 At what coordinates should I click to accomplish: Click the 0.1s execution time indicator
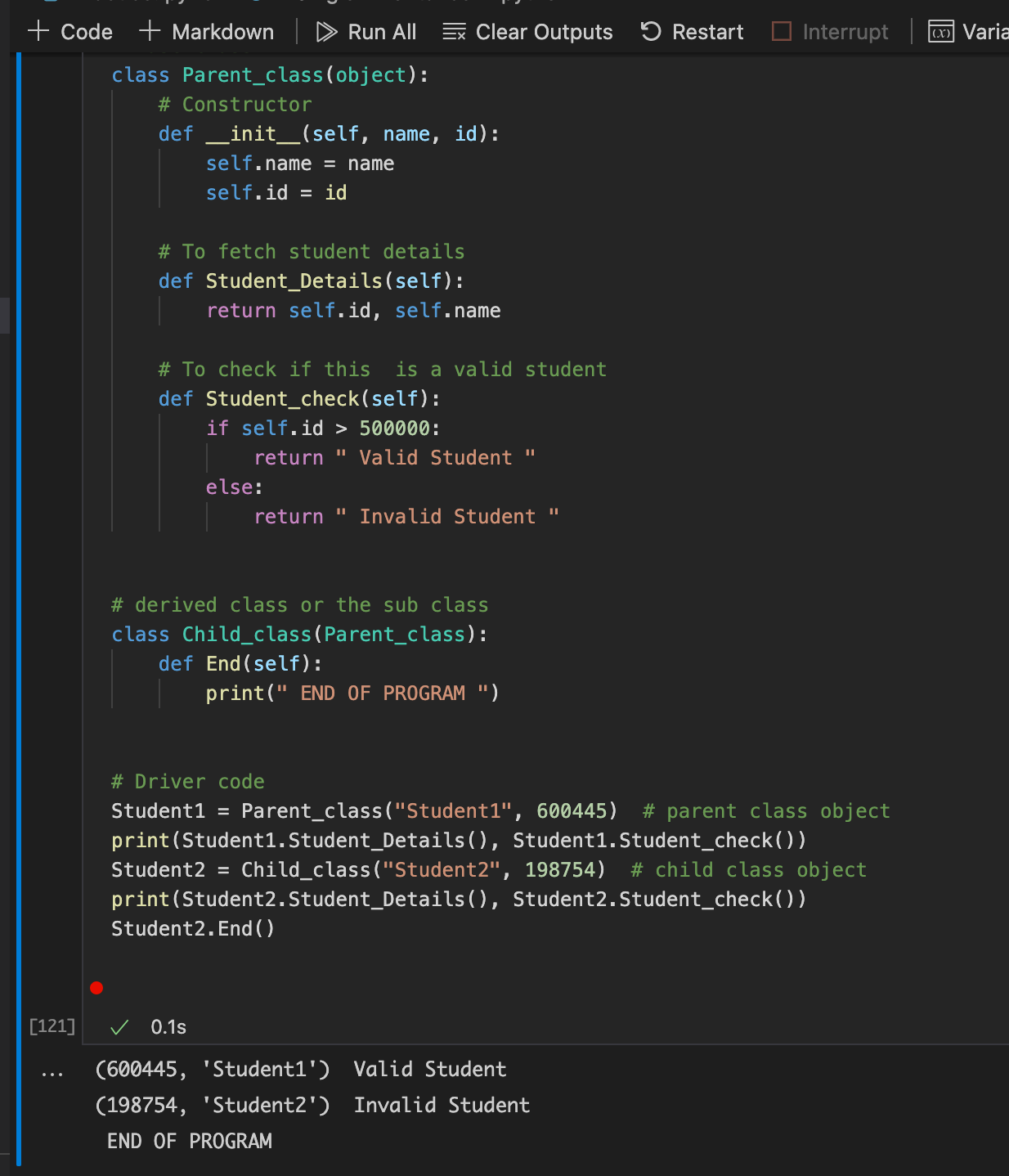pos(167,1027)
